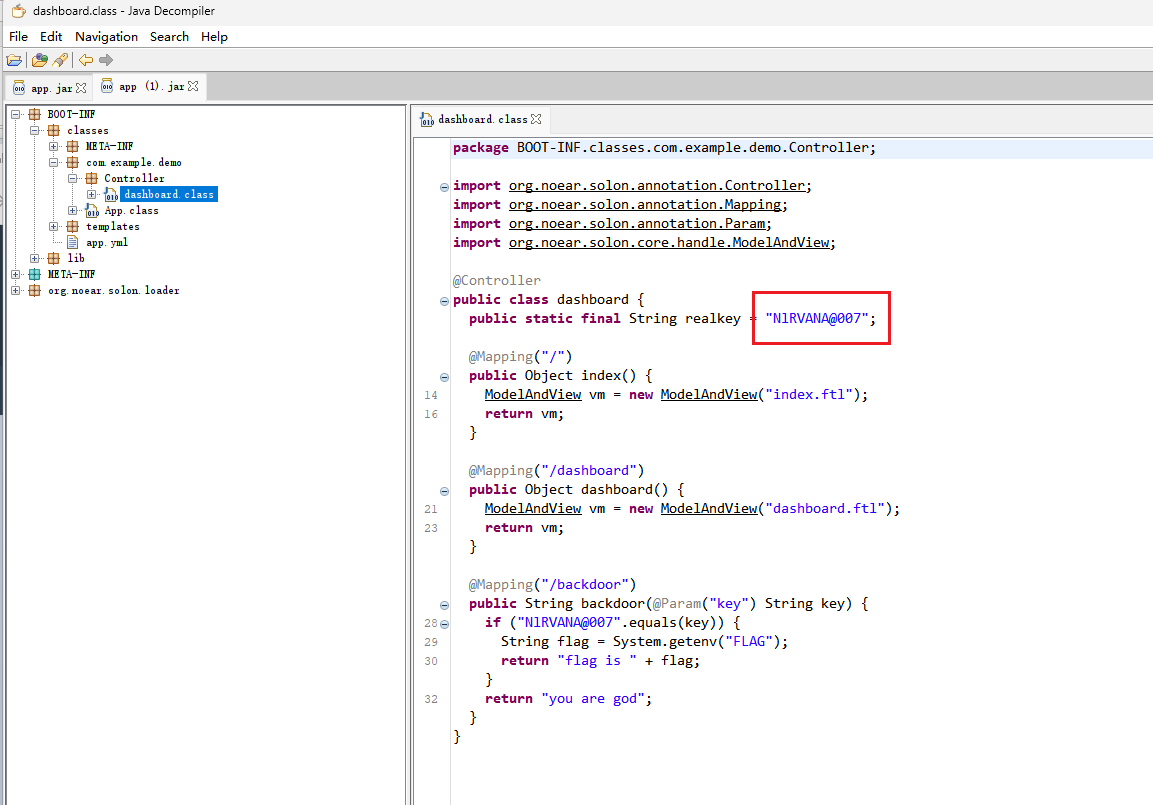This screenshot has height=805, width=1153.
Task: Open the Edit menu
Action: (x=51, y=37)
